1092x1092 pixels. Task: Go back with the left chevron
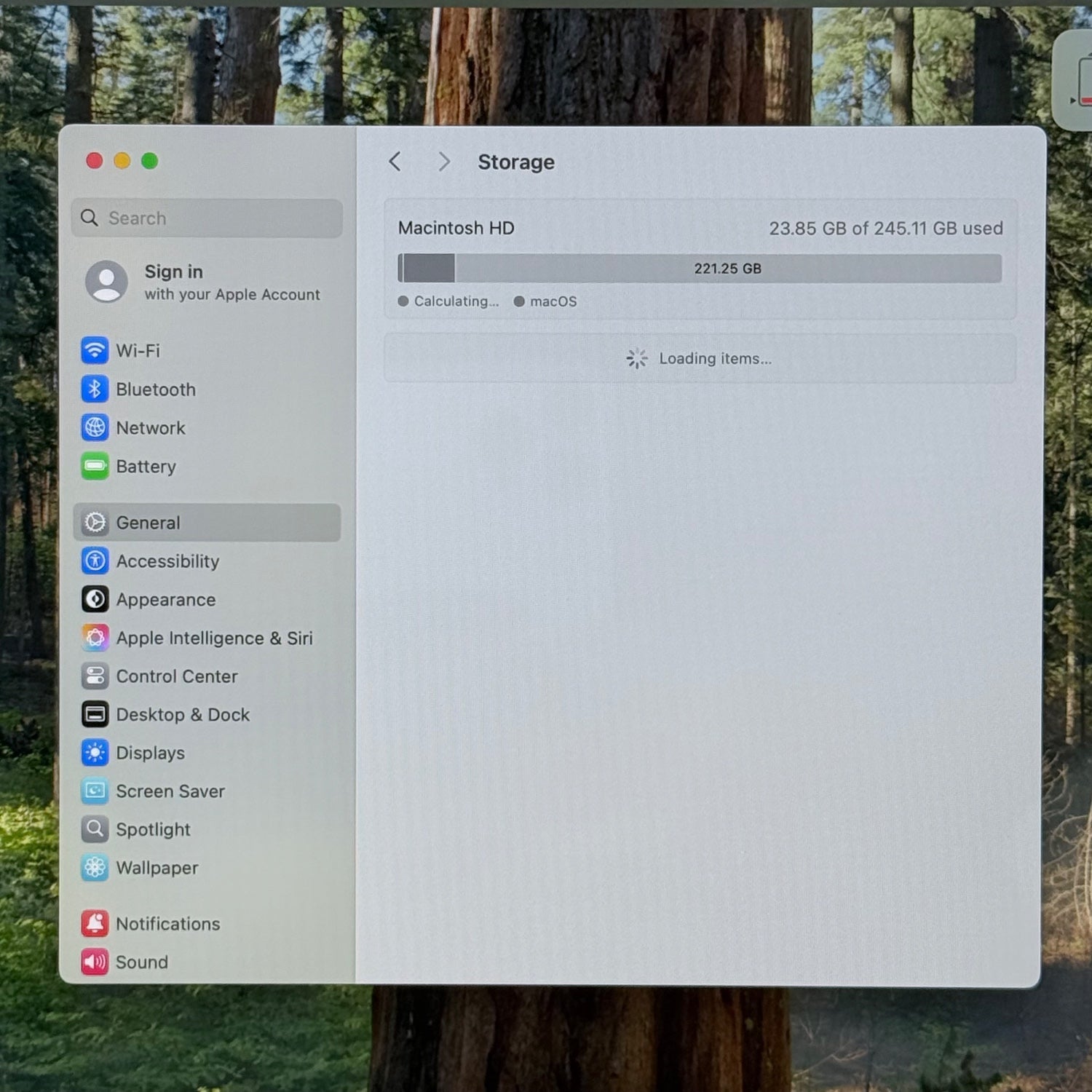pyautogui.click(x=395, y=162)
